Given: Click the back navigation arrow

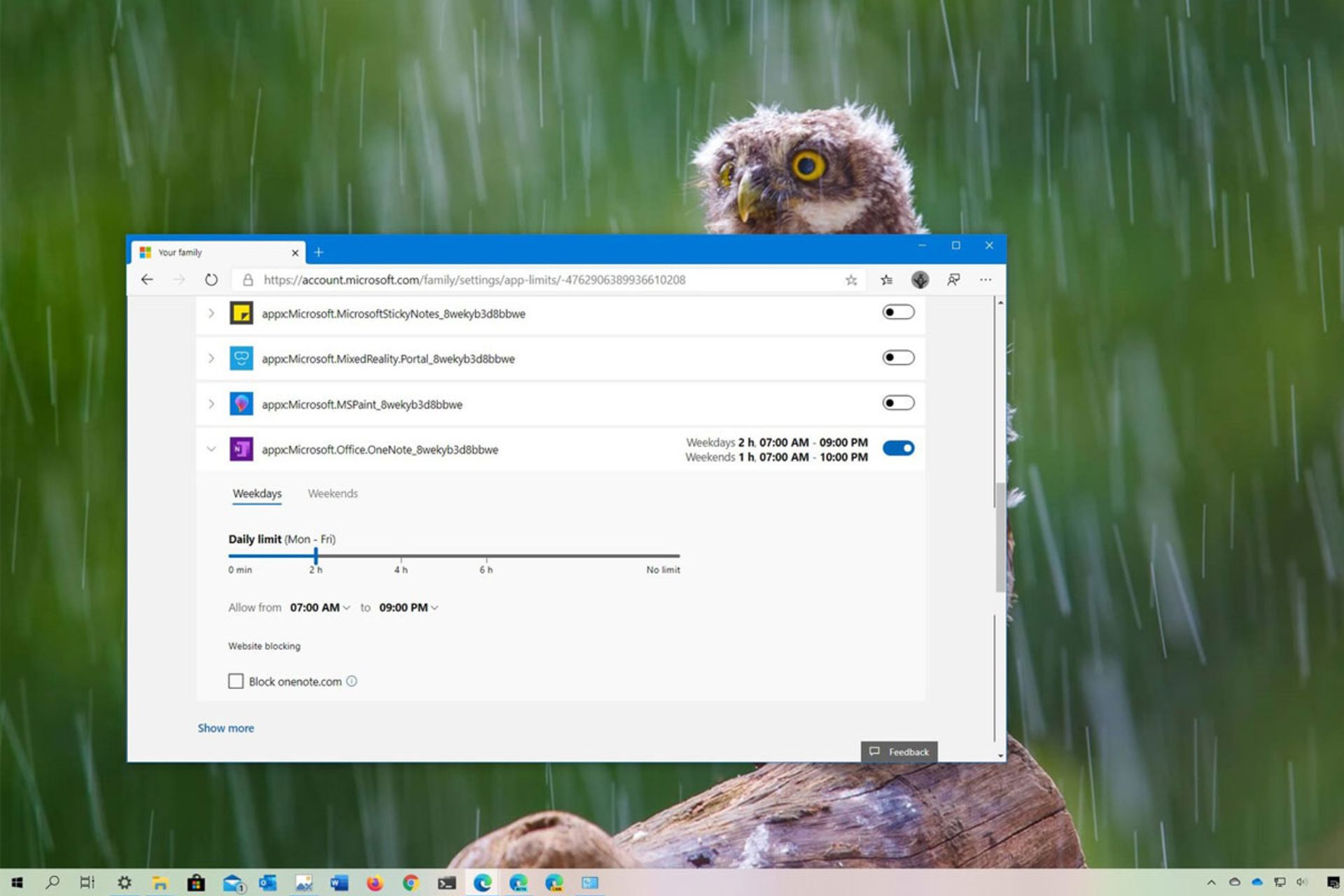Looking at the screenshot, I should (147, 280).
